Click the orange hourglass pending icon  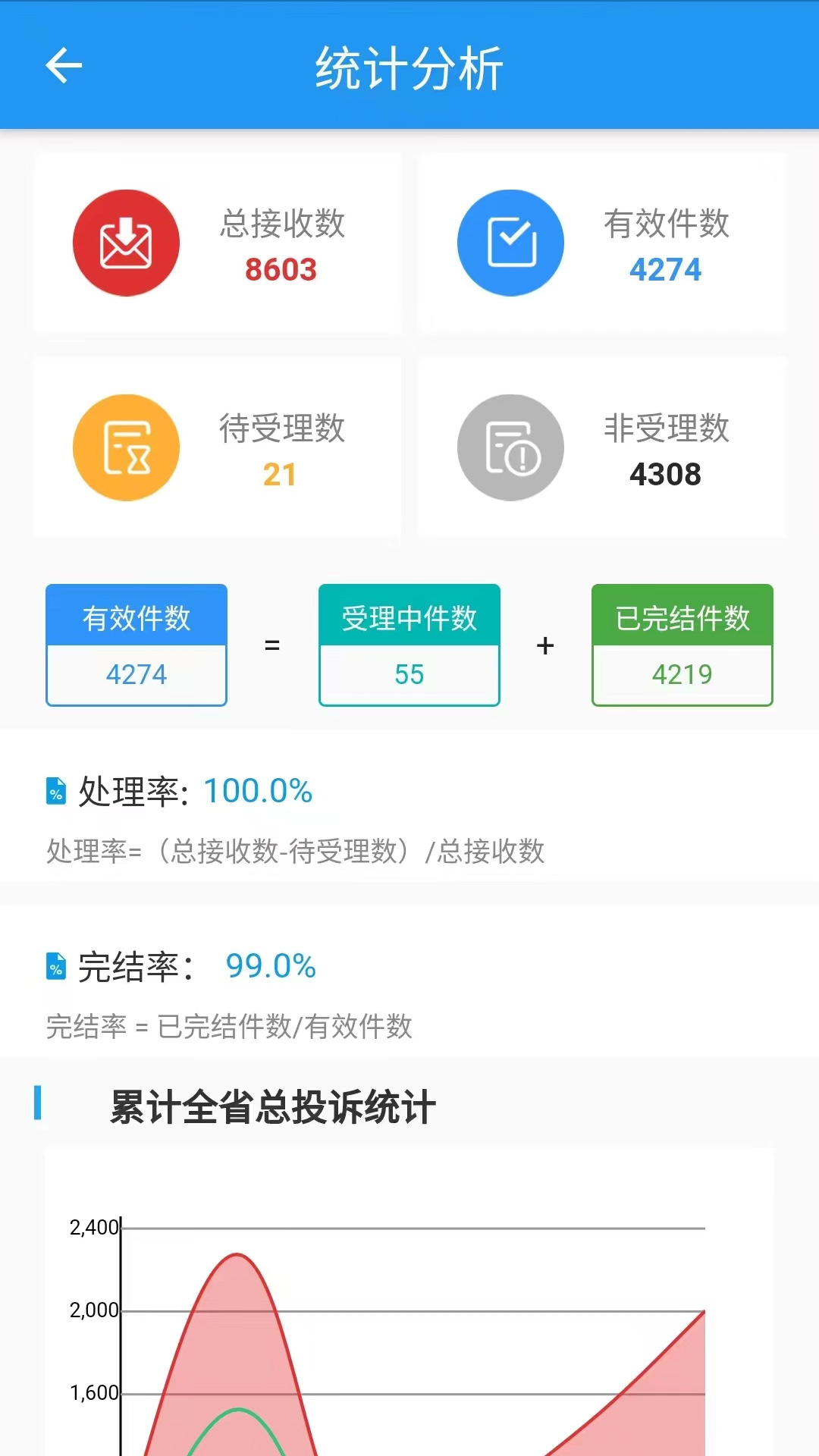[126, 447]
